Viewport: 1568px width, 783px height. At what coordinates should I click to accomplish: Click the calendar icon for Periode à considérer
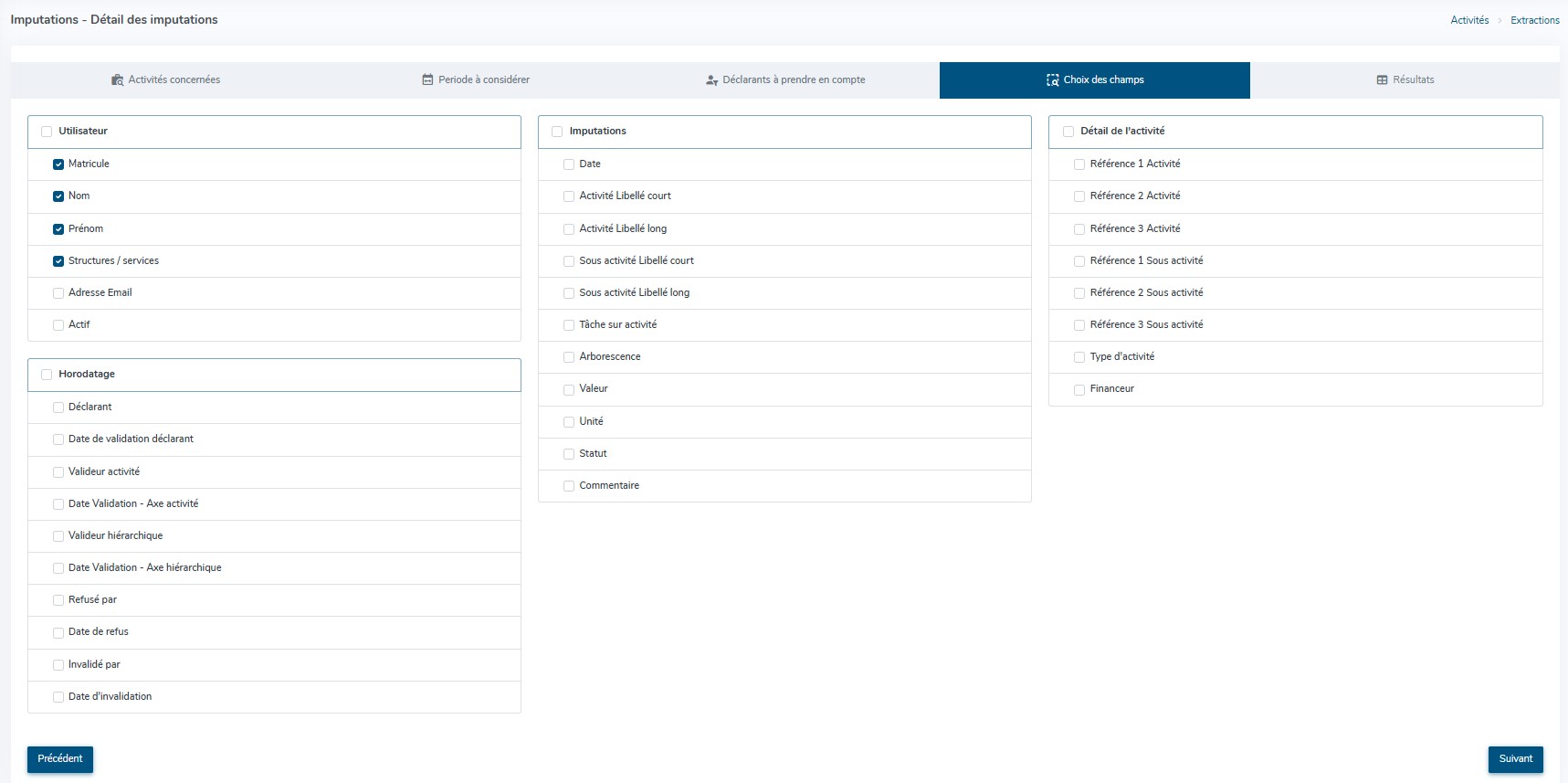[427, 80]
